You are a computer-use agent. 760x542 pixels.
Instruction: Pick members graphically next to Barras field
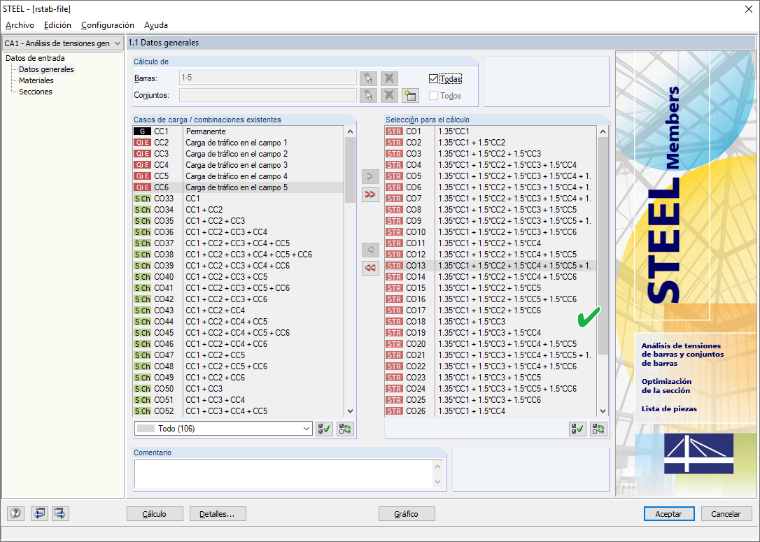(368, 78)
